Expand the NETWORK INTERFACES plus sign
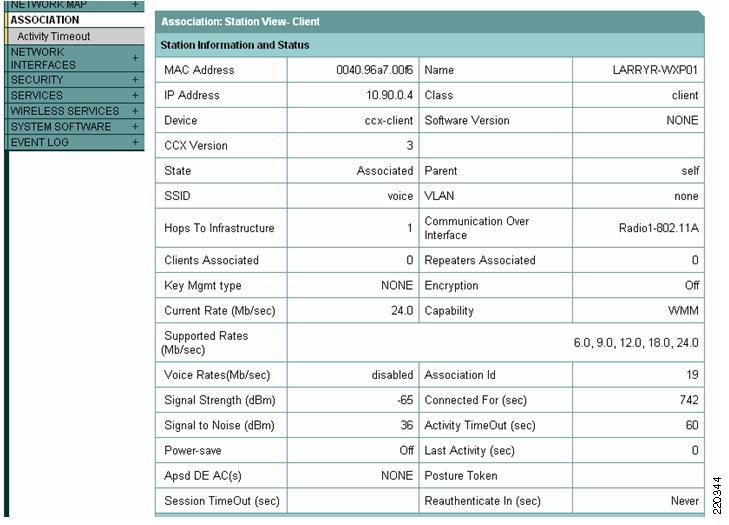The width and height of the screenshot is (729, 525). click(135, 58)
